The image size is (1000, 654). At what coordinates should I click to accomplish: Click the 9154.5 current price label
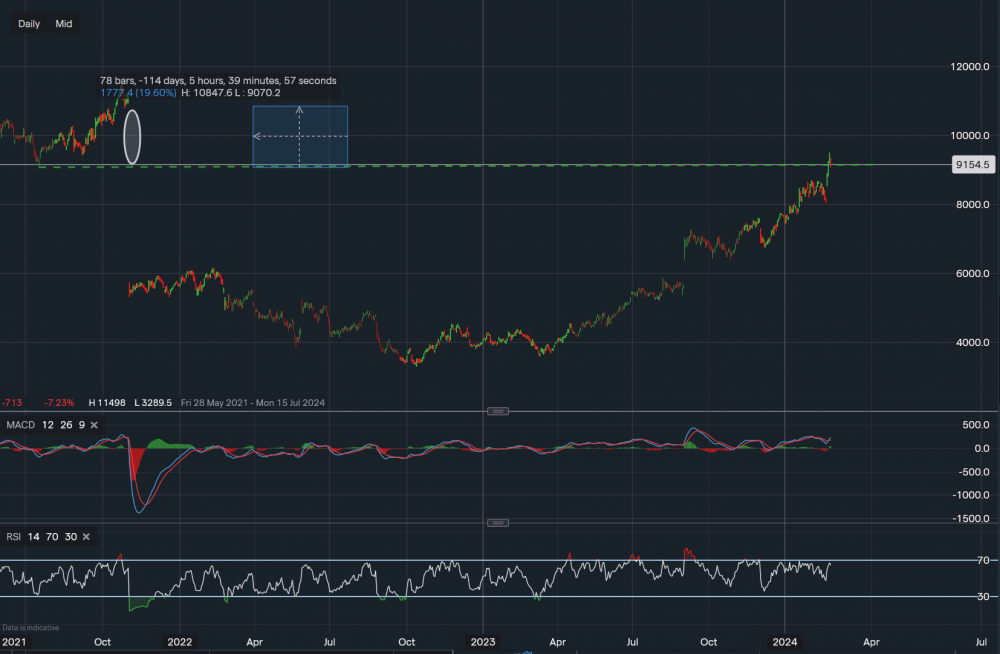[972, 165]
